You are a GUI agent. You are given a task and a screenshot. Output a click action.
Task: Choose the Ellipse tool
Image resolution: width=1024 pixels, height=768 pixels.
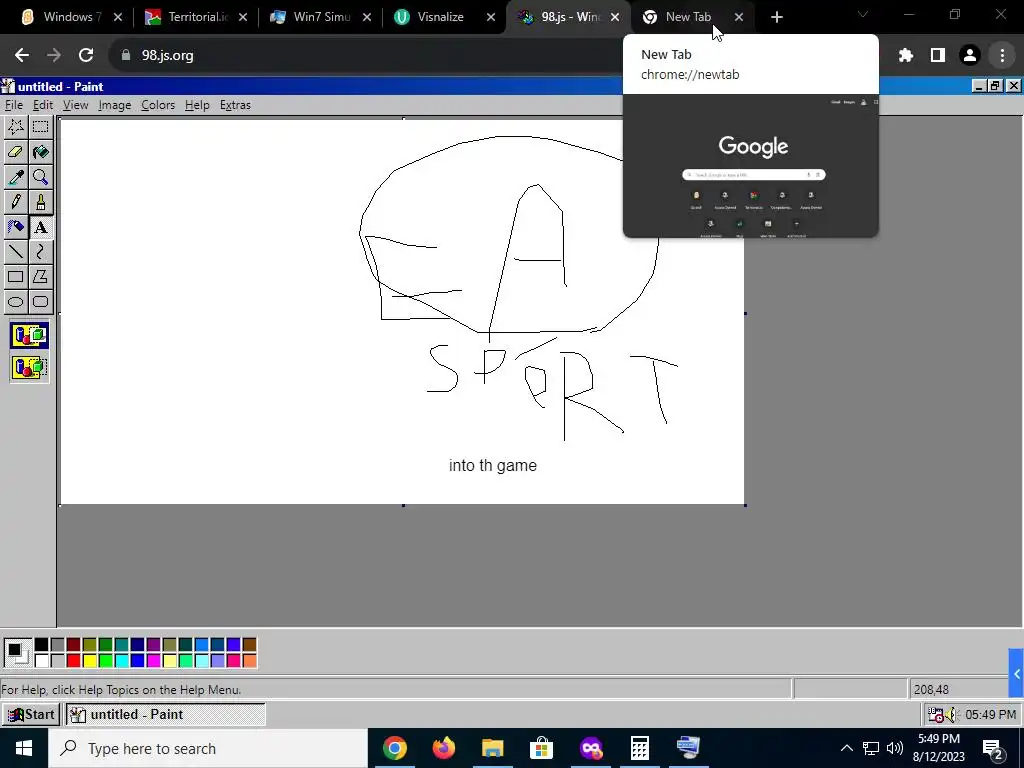click(x=16, y=301)
